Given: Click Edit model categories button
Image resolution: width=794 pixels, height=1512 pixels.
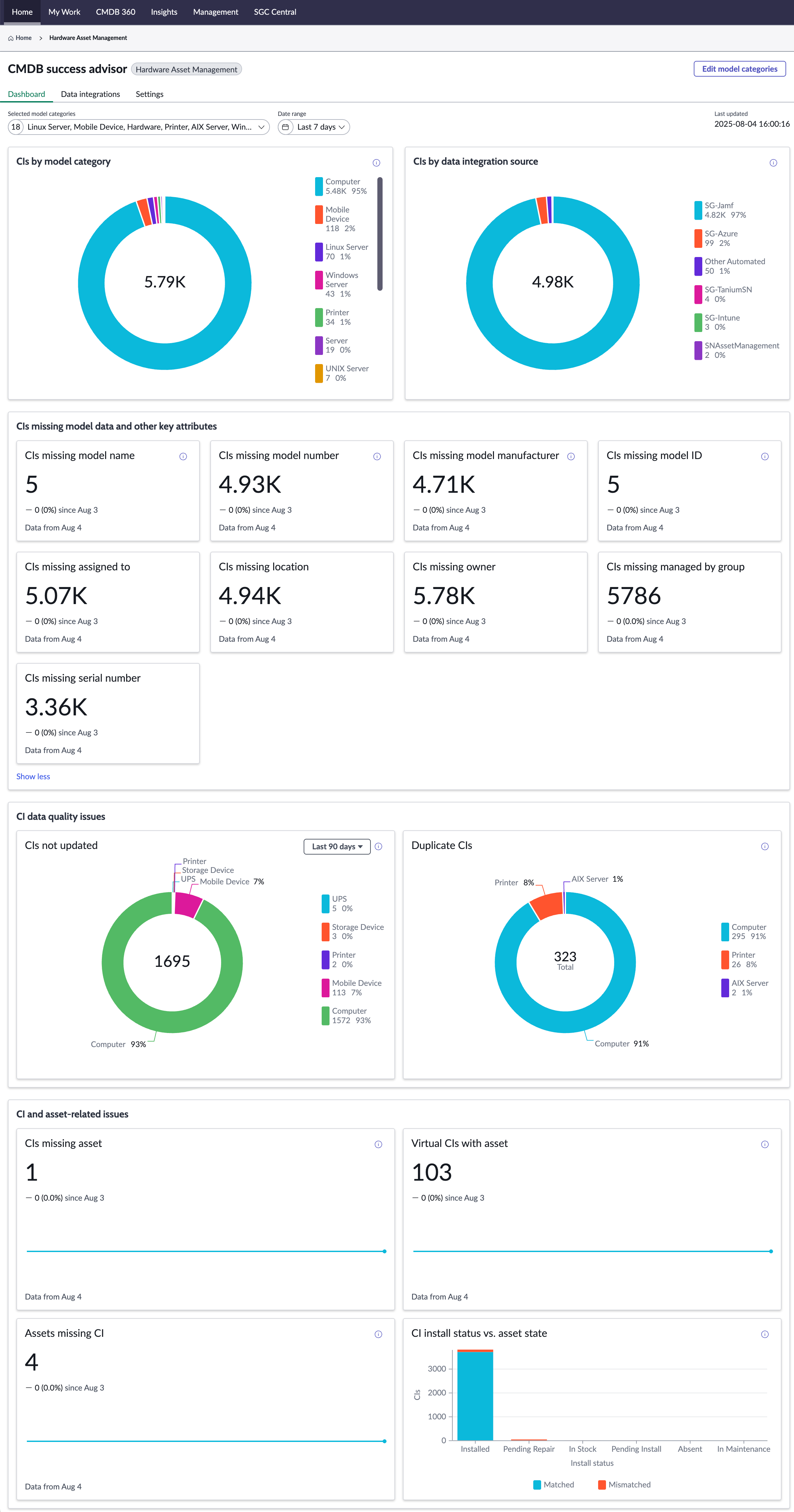Looking at the screenshot, I should pyautogui.click(x=739, y=69).
